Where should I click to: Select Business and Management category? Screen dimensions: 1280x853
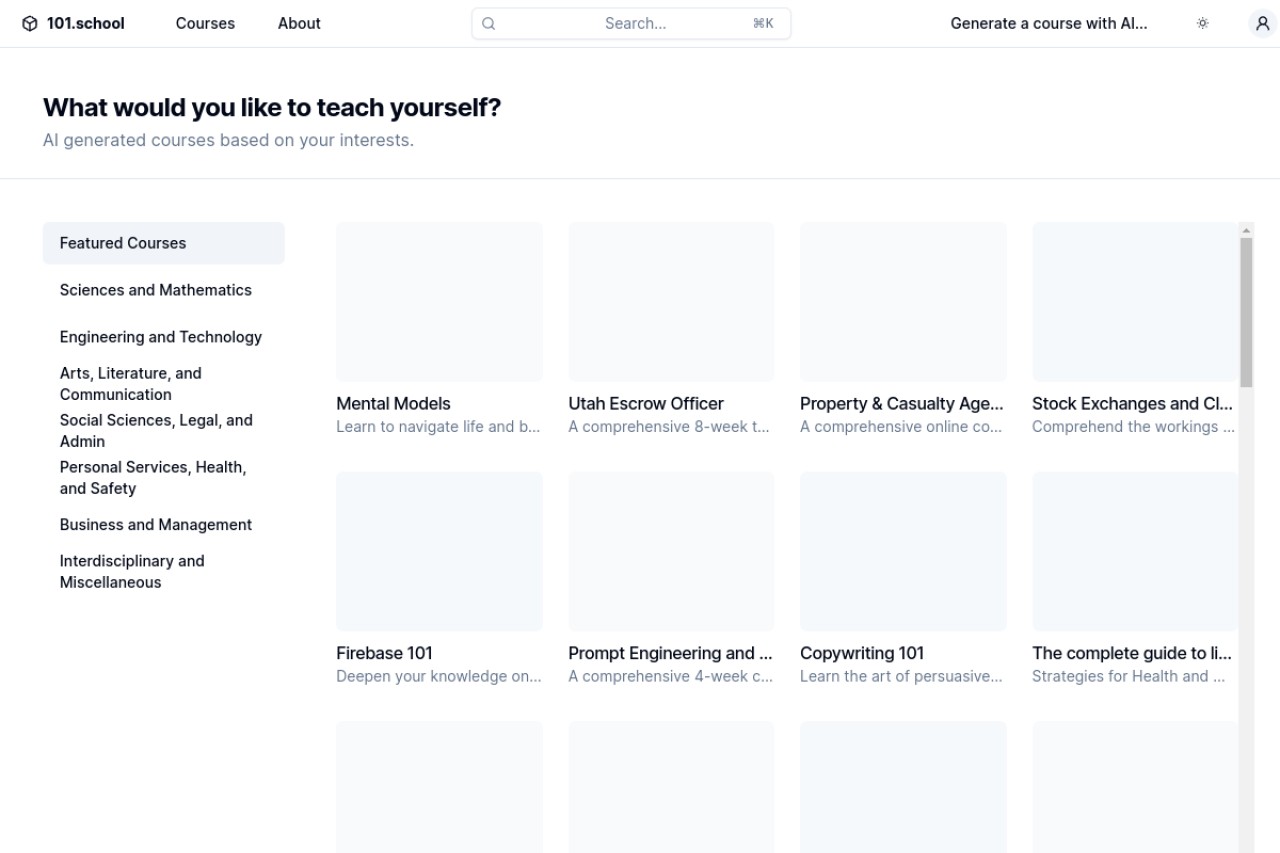point(164,525)
